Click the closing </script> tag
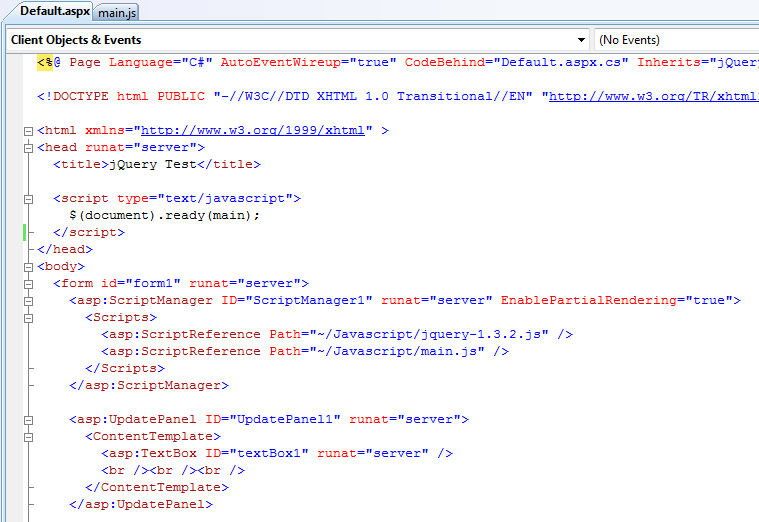 [89, 232]
